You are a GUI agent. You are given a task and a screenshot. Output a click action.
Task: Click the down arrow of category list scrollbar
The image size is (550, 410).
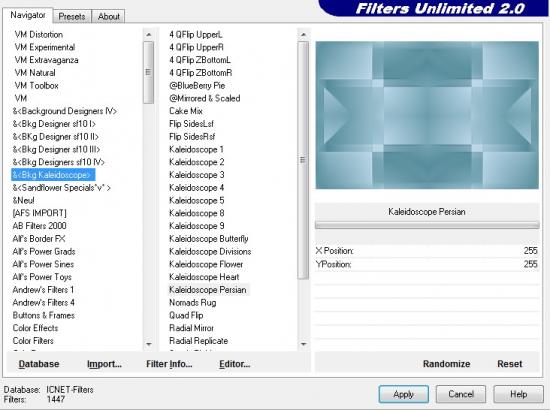point(149,344)
